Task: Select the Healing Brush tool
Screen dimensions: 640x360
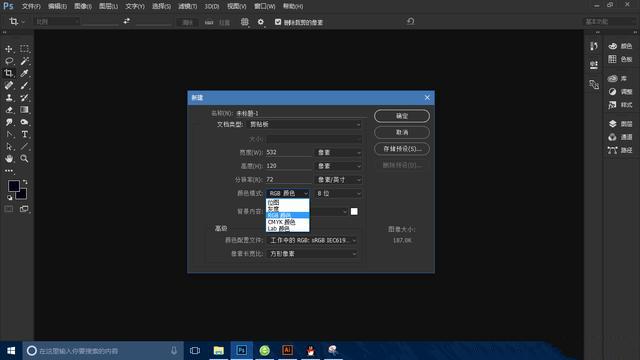Action: (x=9, y=85)
